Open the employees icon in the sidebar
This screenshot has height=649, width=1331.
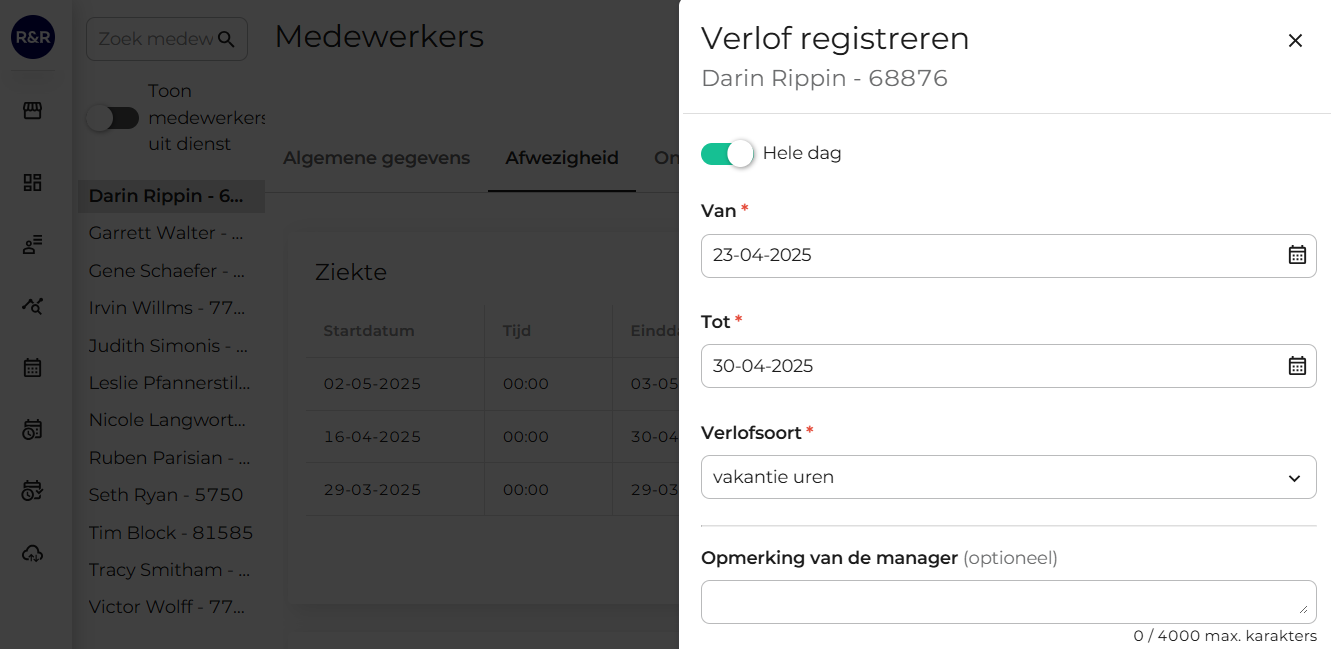pos(33,243)
